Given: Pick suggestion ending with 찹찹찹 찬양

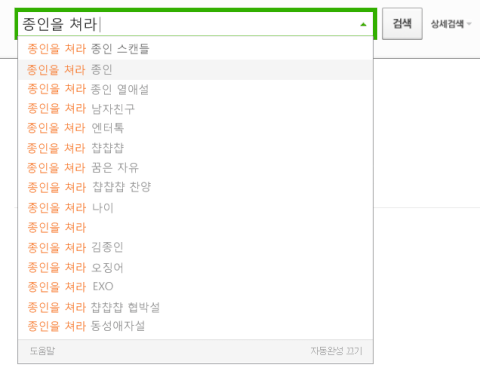Looking at the screenshot, I should tap(195, 187).
